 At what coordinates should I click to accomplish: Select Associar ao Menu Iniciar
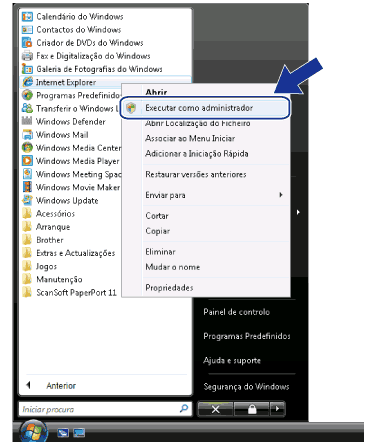click(190, 138)
